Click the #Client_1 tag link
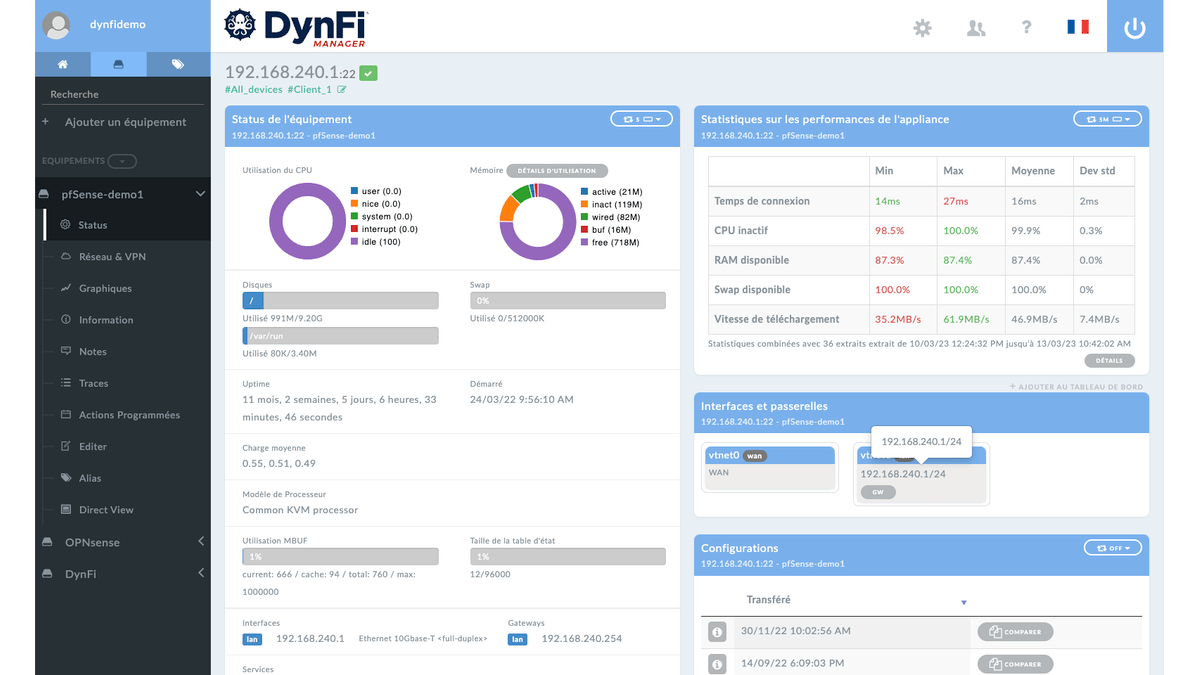 pos(310,89)
